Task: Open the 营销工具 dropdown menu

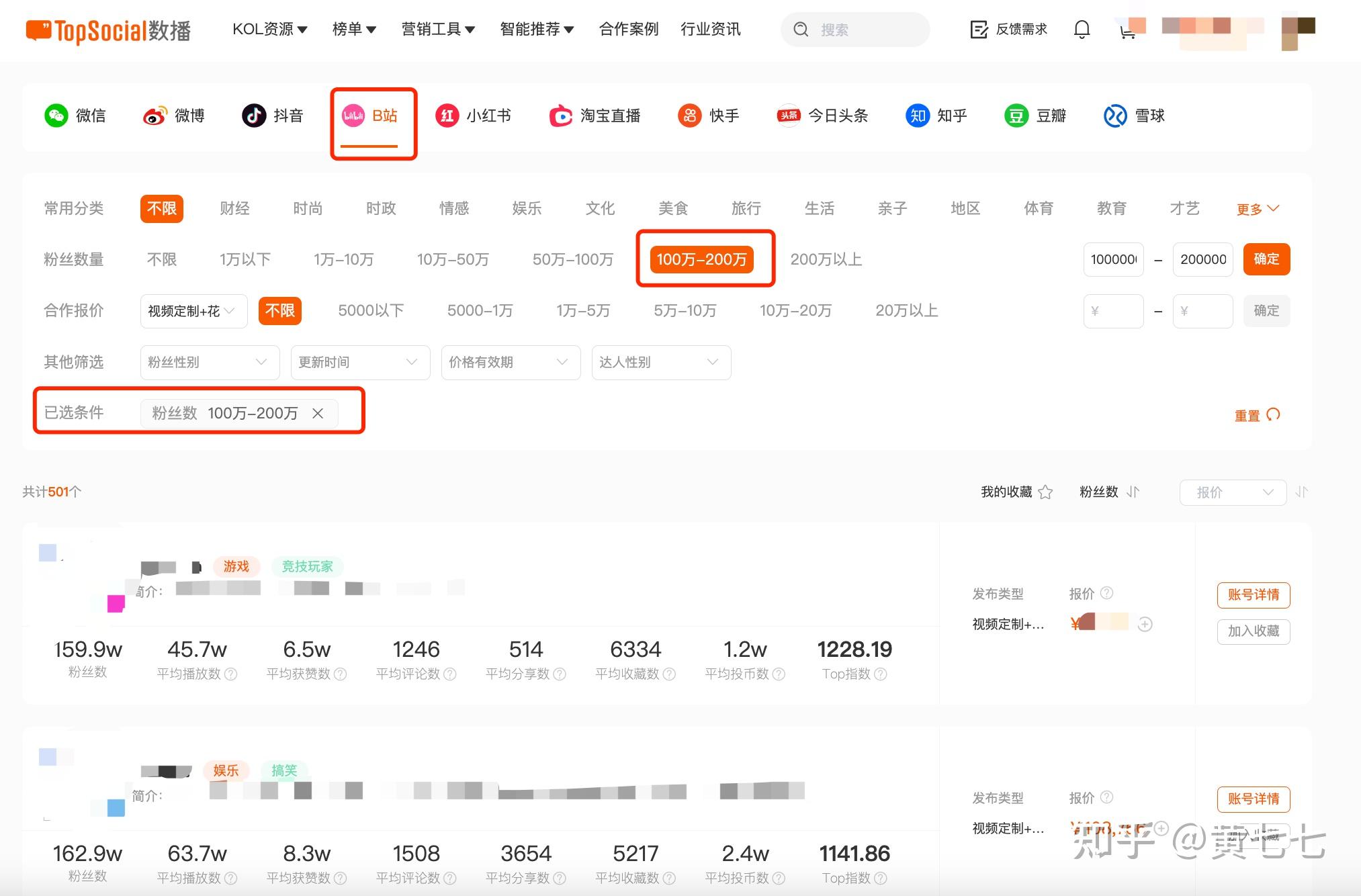Action: pyautogui.click(x=438, y=30)
